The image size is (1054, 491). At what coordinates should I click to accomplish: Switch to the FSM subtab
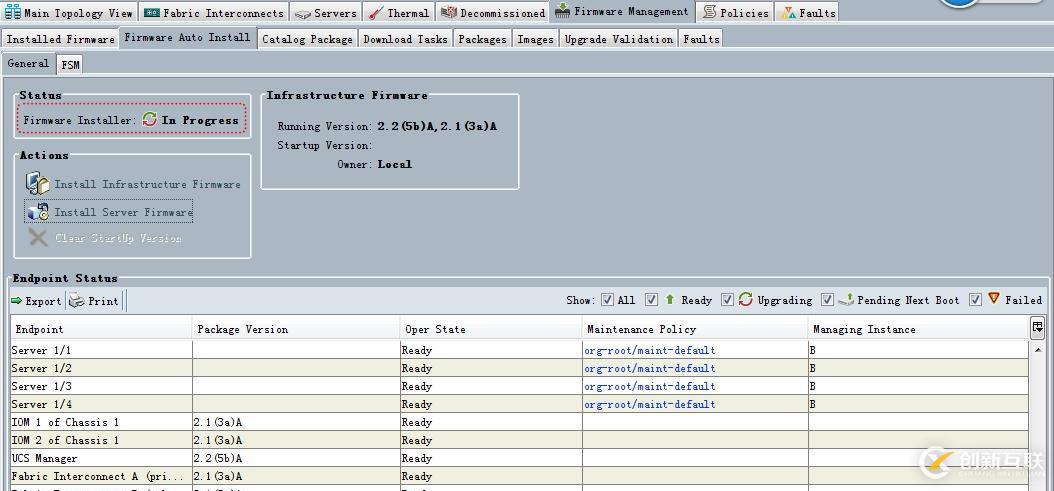pos(70,64)
